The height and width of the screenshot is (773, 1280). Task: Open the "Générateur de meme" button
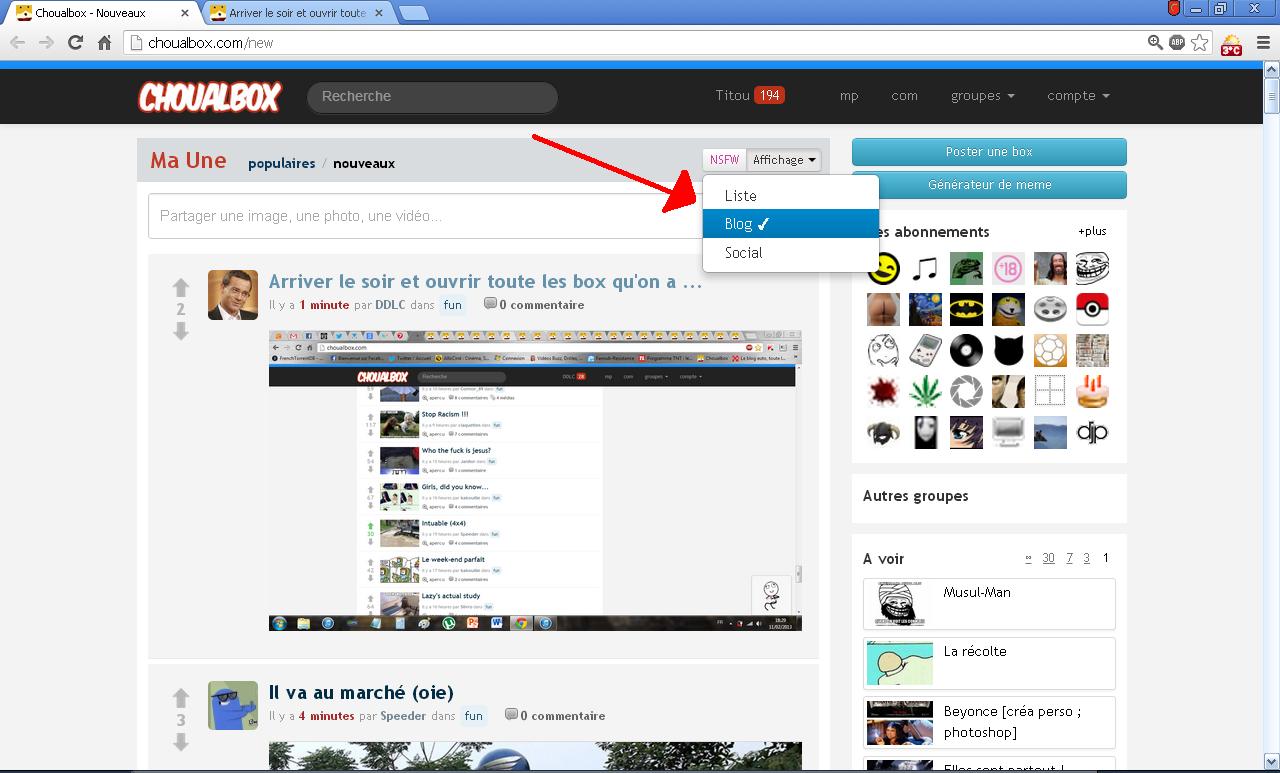(x=989, y=185)
